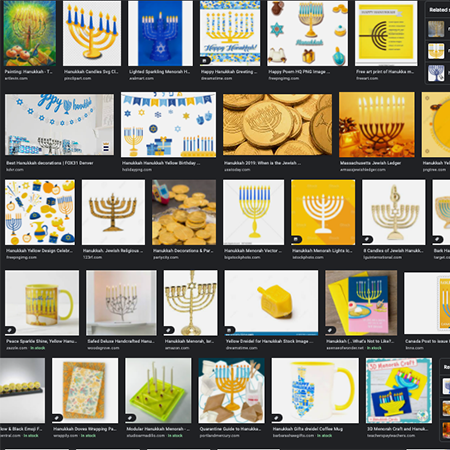The height and width of the screenshot is (450, 450).
Task: Open Happy Poem HQ PNG image thumbnail
Action: (307, 33)
